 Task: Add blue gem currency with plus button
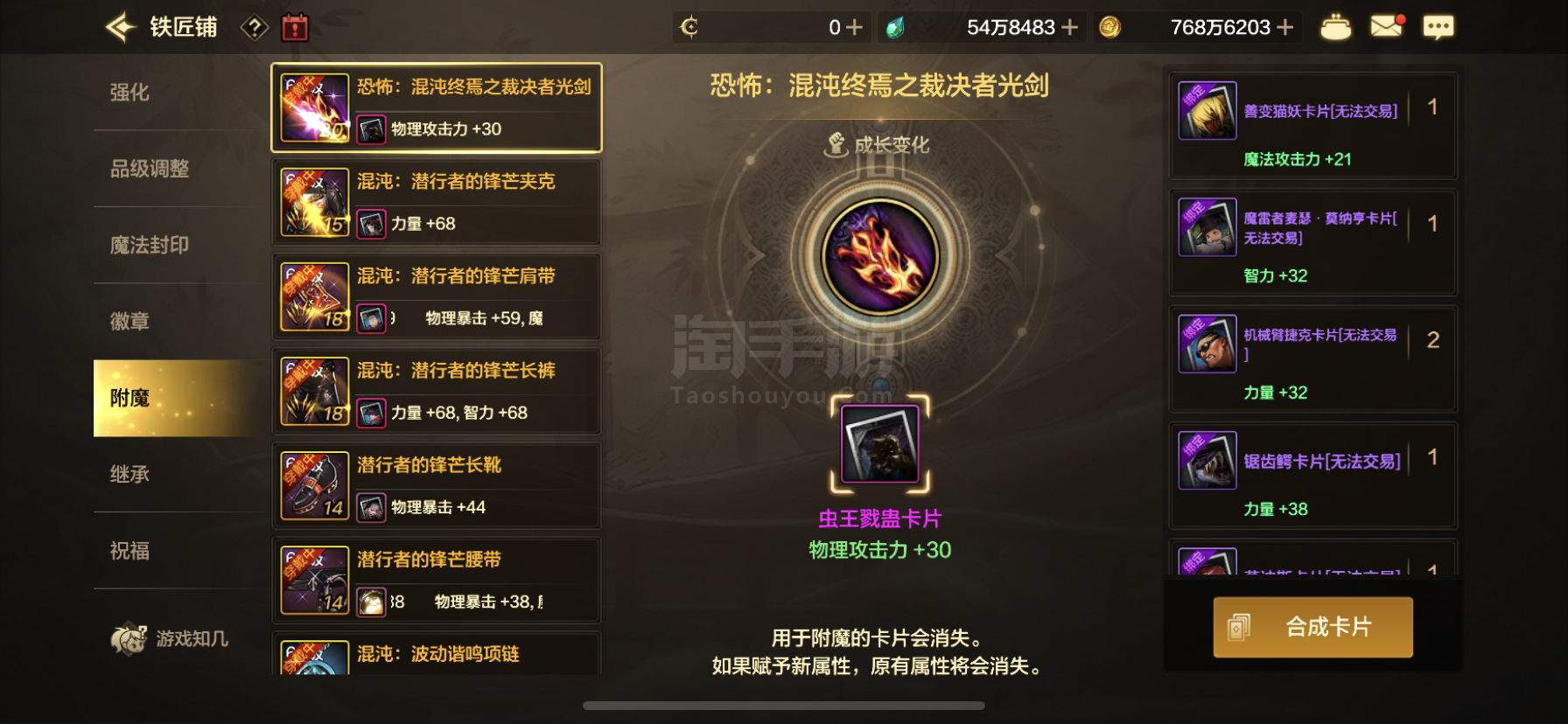pyautogui.click(x=1069, y=27)
